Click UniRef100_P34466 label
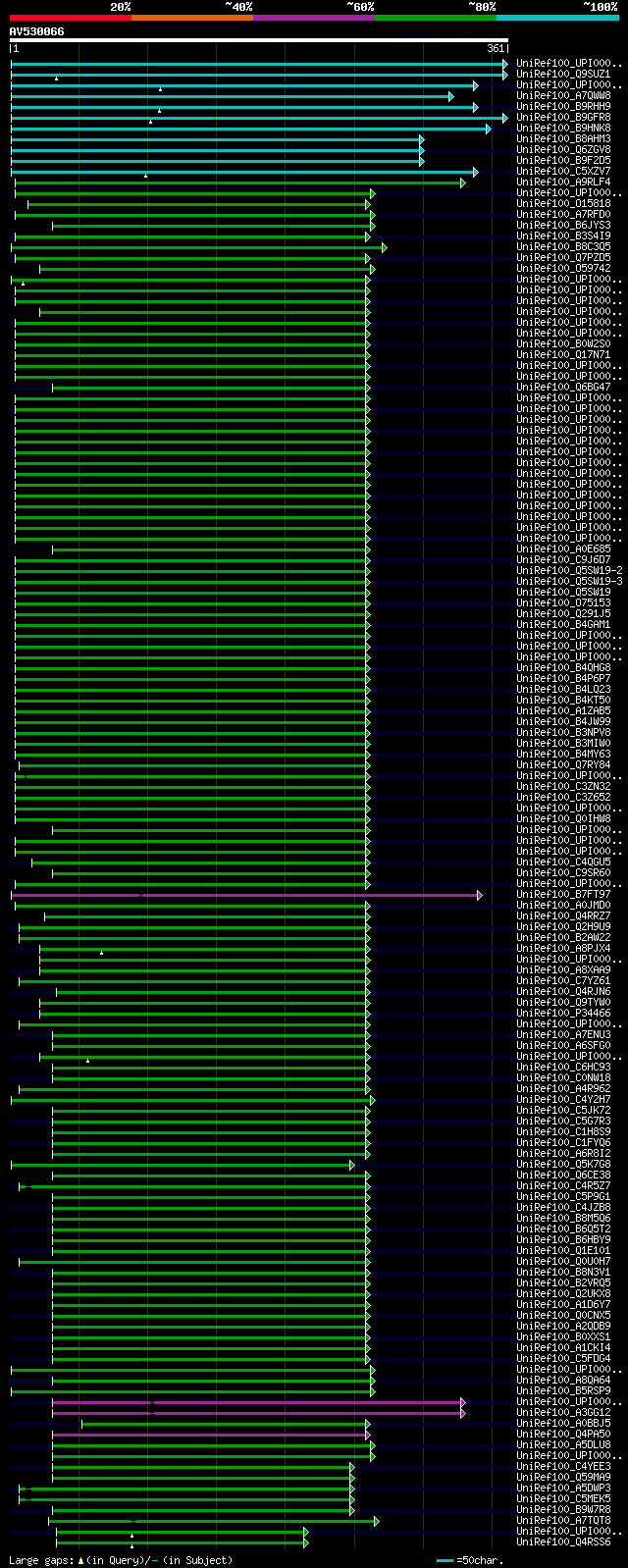The height and width of the screenshot is (1568, 628). pyautogui.click(x=563, y=1013)
